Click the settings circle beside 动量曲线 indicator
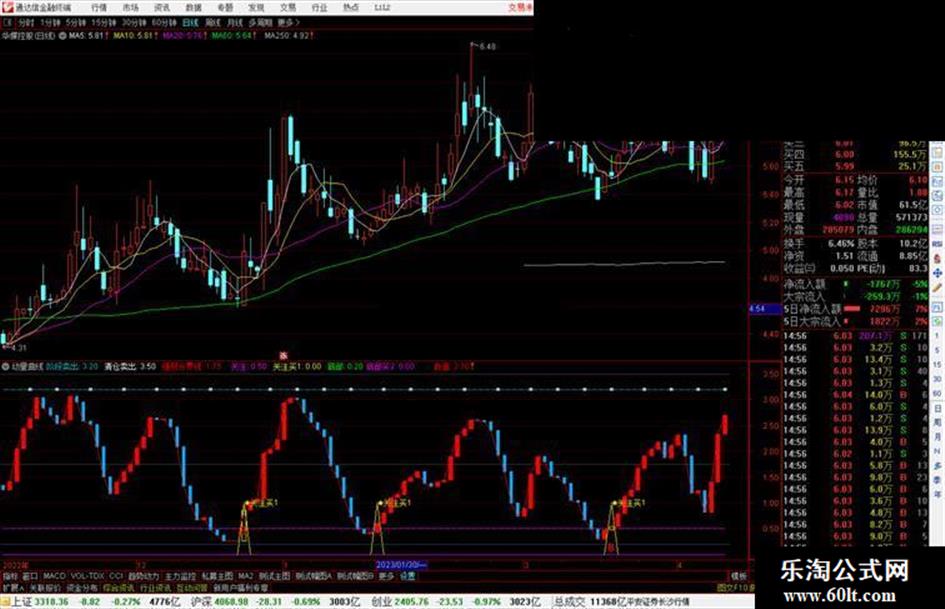 5,366
